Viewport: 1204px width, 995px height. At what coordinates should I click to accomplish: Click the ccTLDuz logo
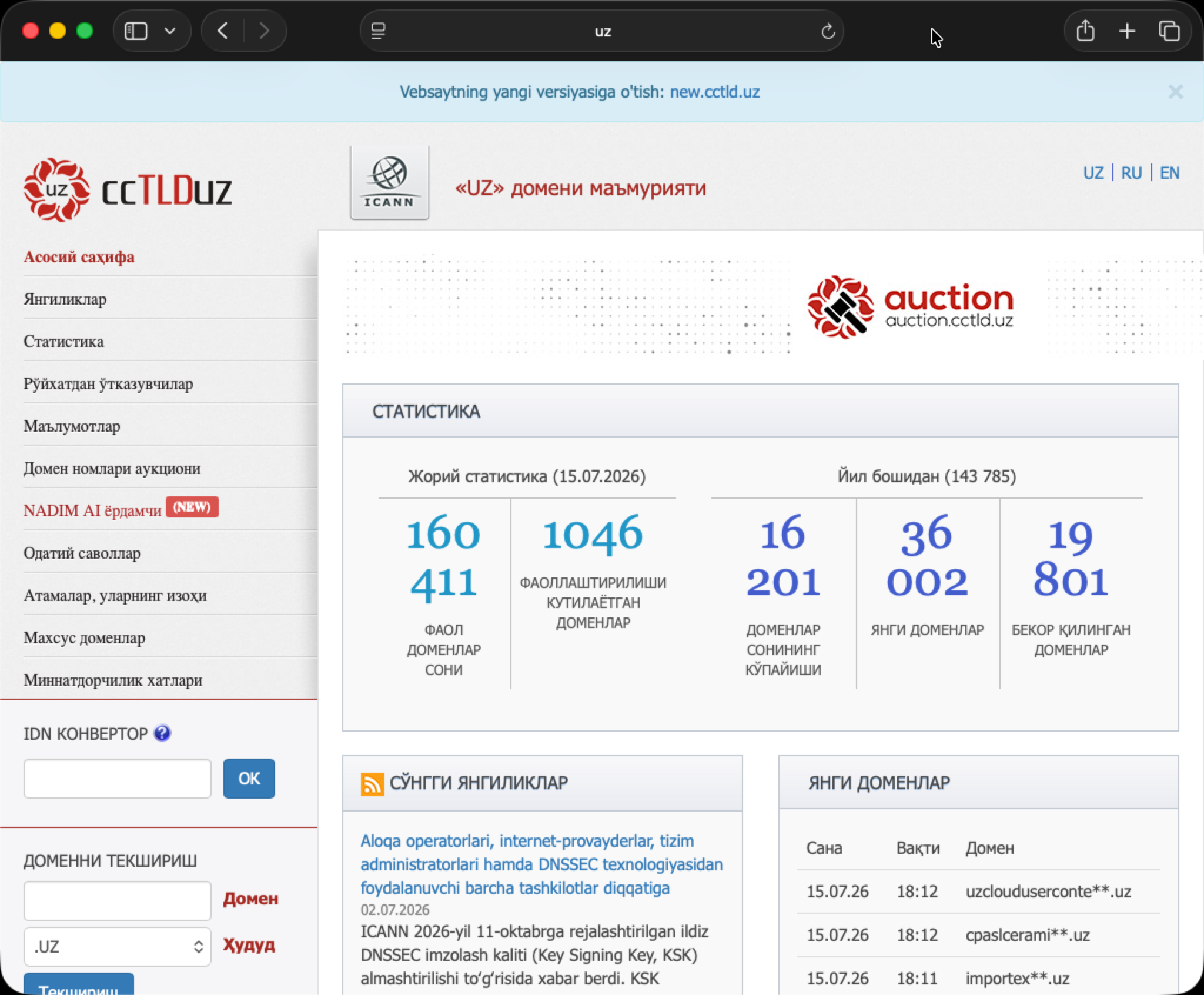coord(128,189)
